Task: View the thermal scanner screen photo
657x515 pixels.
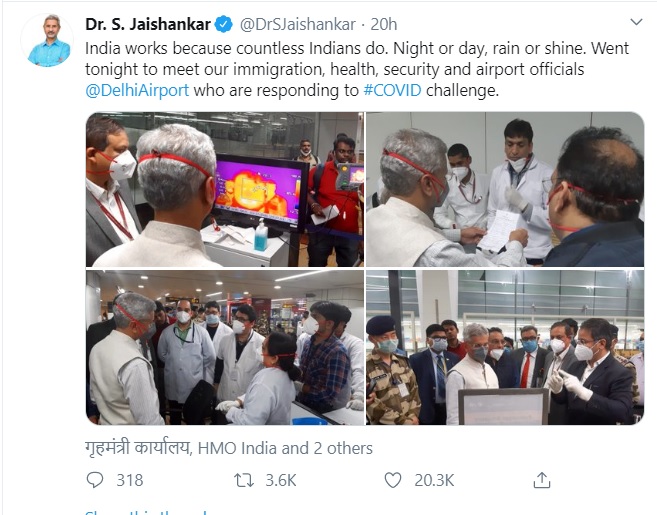Action: click(225, 189)
